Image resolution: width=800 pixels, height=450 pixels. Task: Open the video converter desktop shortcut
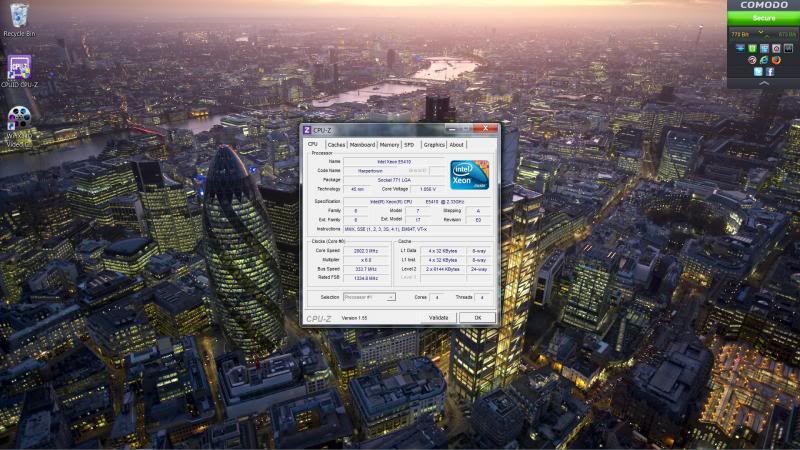click(x=18, y=120)
